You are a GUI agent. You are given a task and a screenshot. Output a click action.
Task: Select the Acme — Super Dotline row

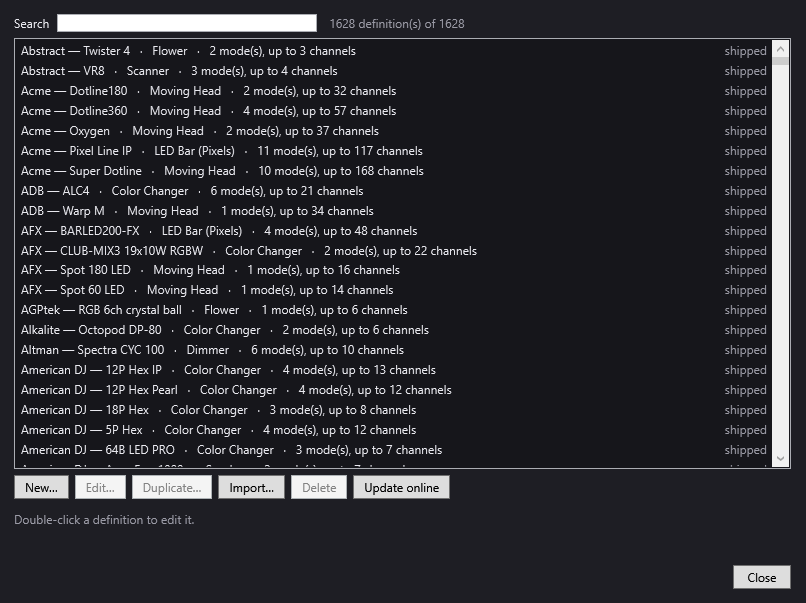click(393, 171)
